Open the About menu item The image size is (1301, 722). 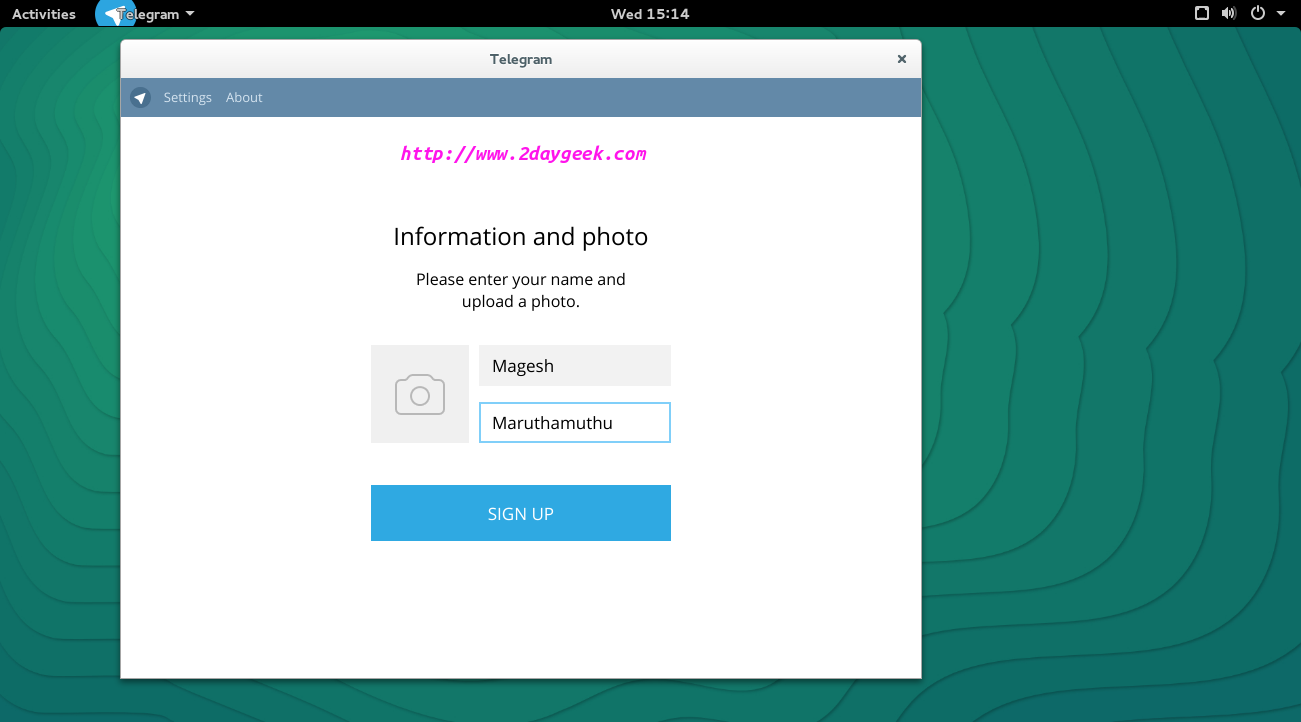click(244, 97)
